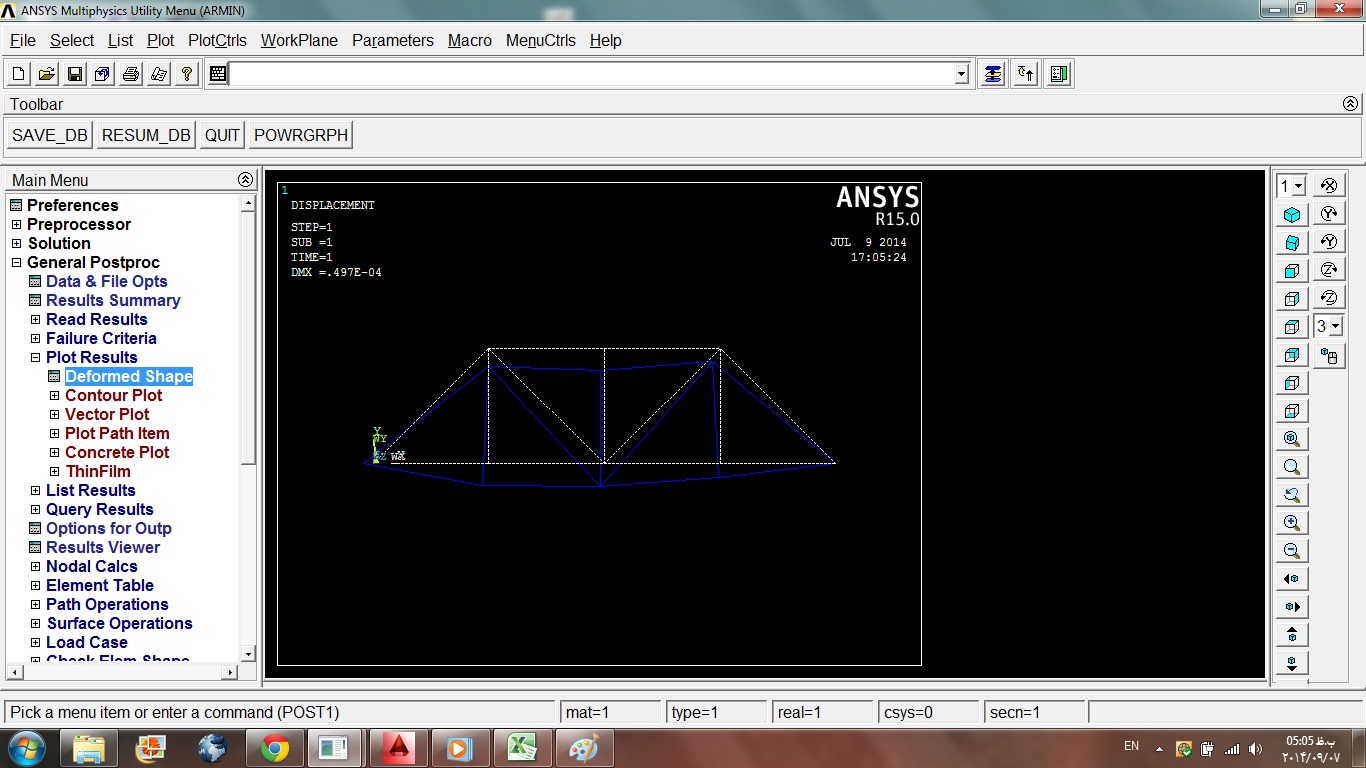Click the Raise Hidden icon with stacked layers
This screenshot has width=1366, height=768.
click(992, 74)
